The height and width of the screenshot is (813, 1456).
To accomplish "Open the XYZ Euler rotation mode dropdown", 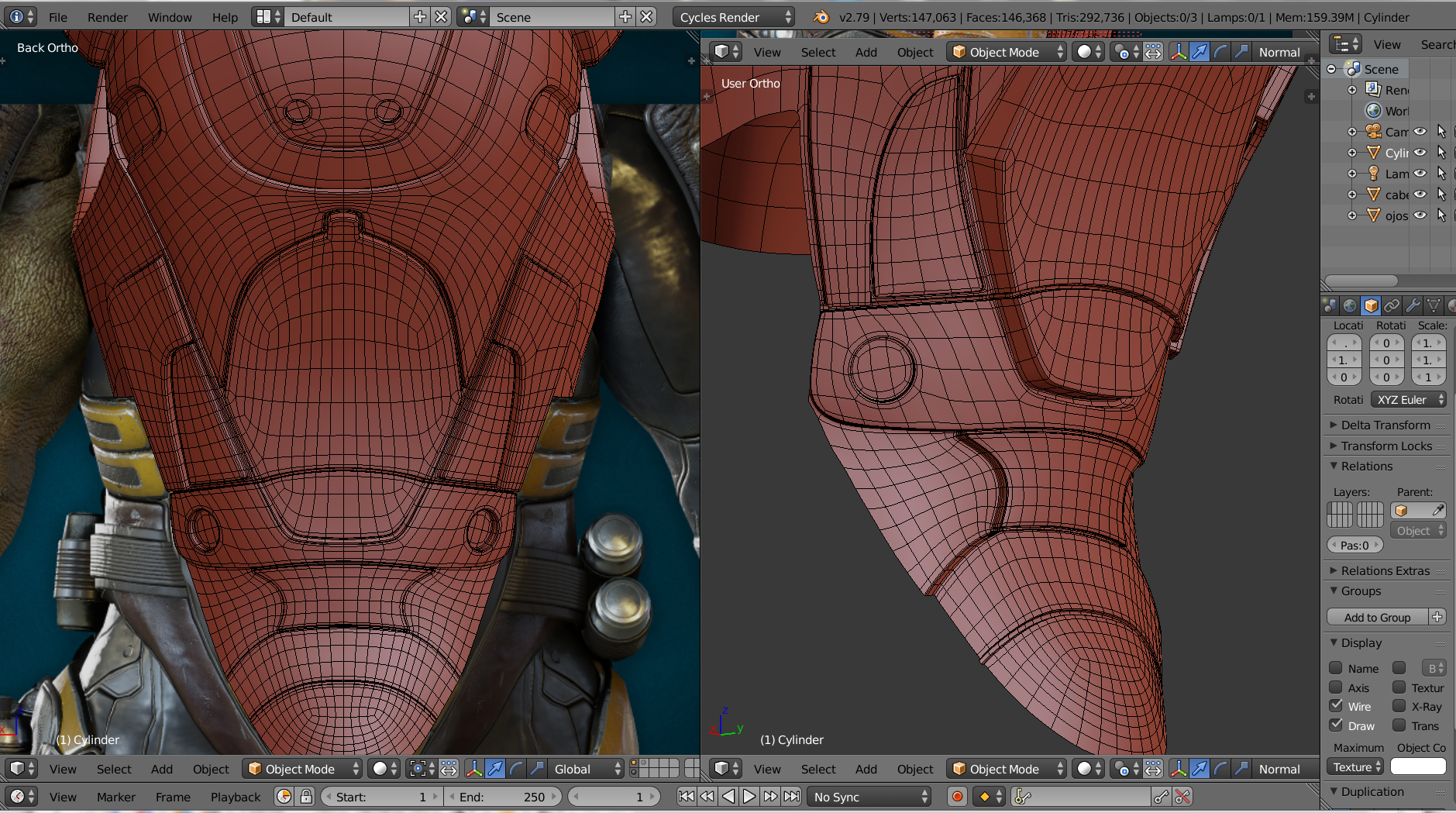I will [1408, 400].
